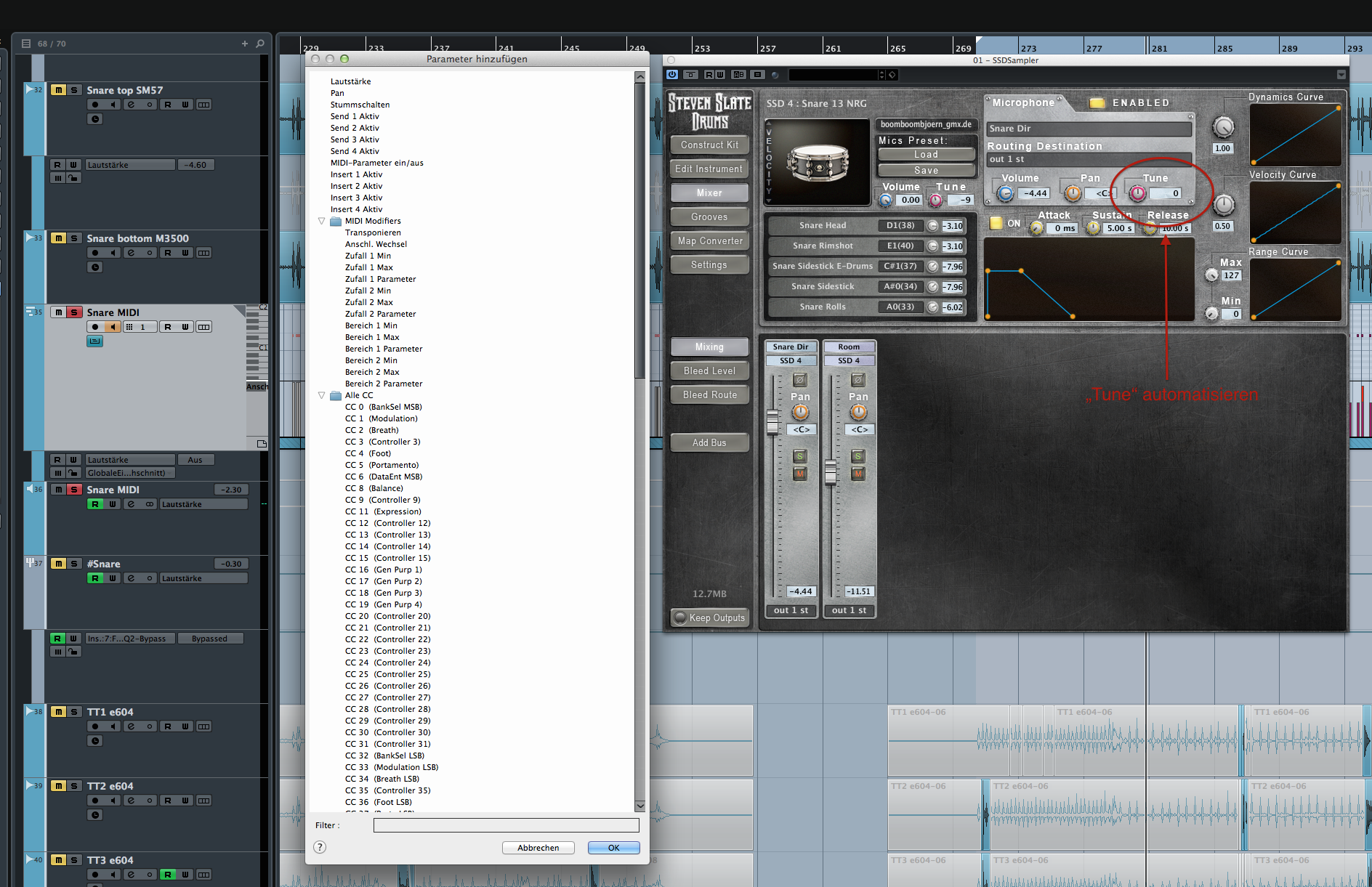Viewport: 1372px width, 887px height.
Task: Click Abbrechen in the parameter dialog
Action: tap(538, 848)
